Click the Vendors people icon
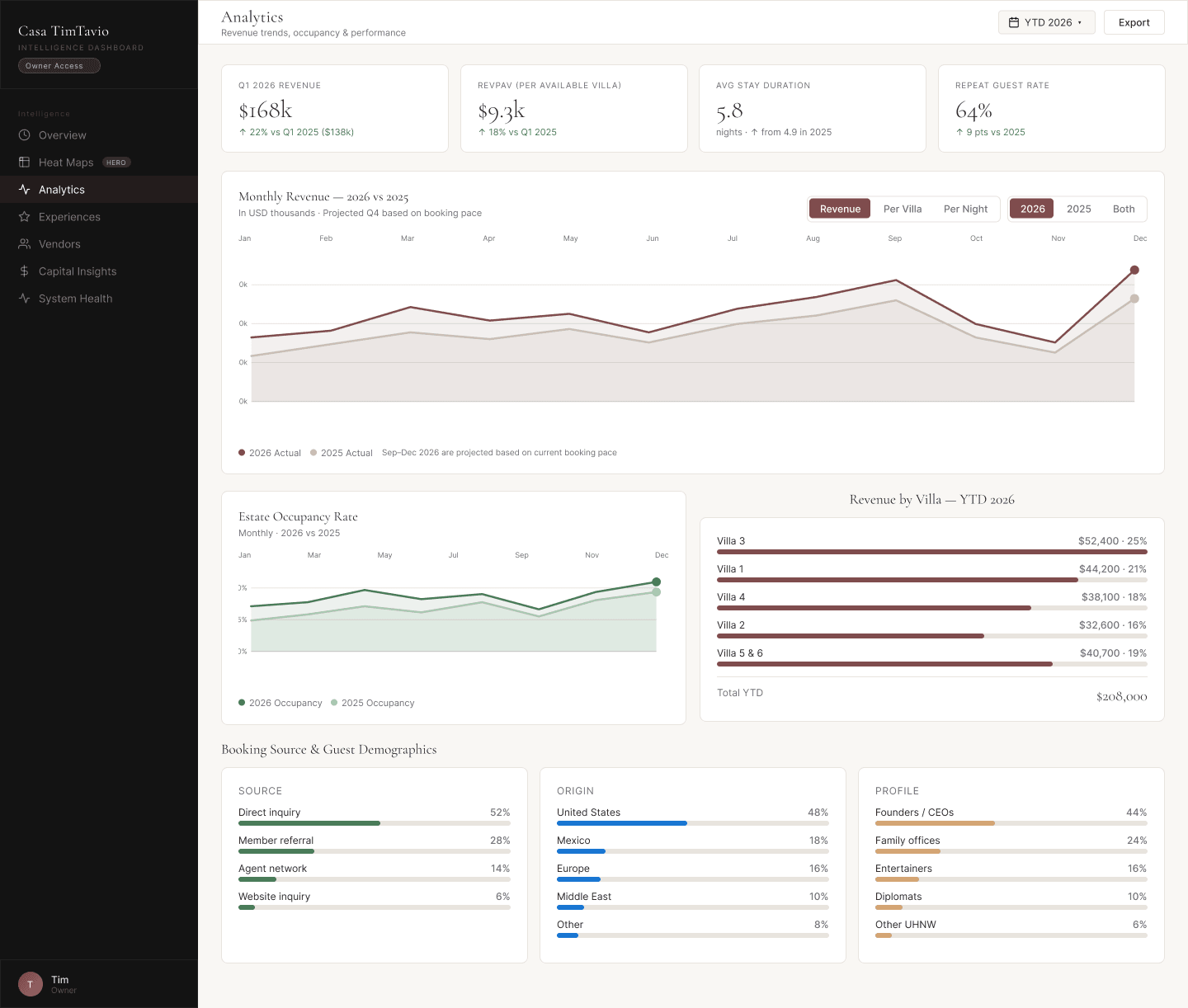1188x1008 pixels. tap(25, 244)
